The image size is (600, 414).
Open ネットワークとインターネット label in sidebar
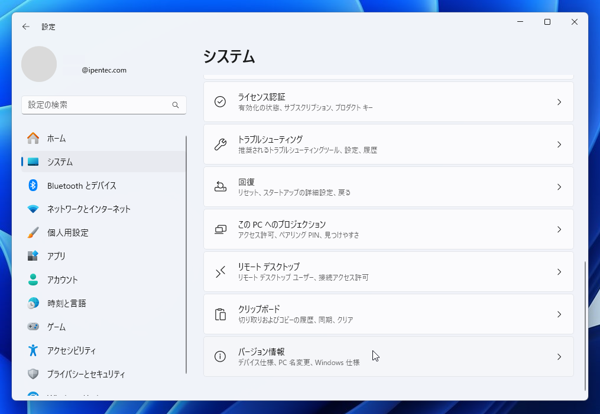89,209
